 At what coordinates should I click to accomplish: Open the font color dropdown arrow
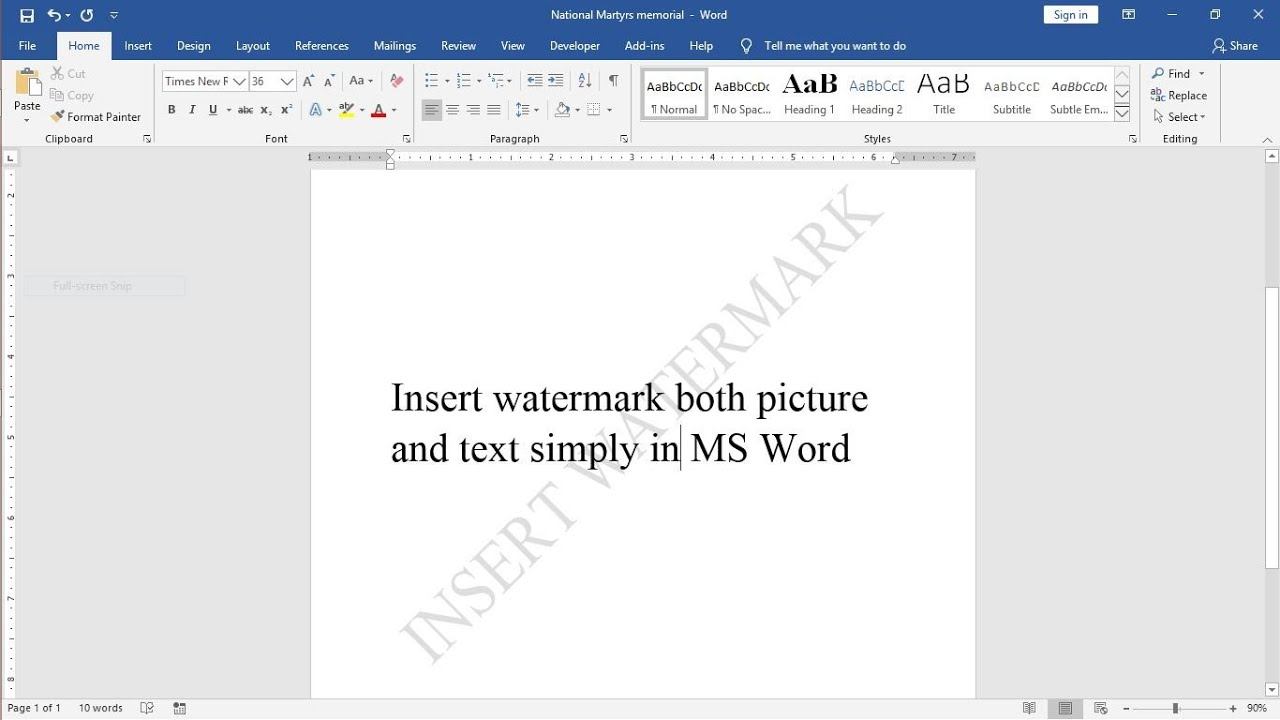[394, 110]
